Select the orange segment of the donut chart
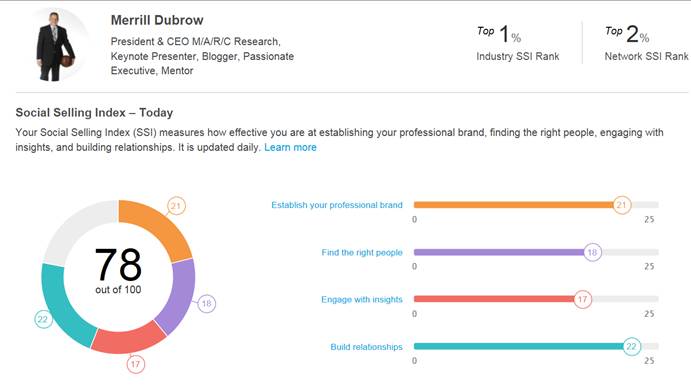Viewport: 691px width, 388px height. [159, 226]
